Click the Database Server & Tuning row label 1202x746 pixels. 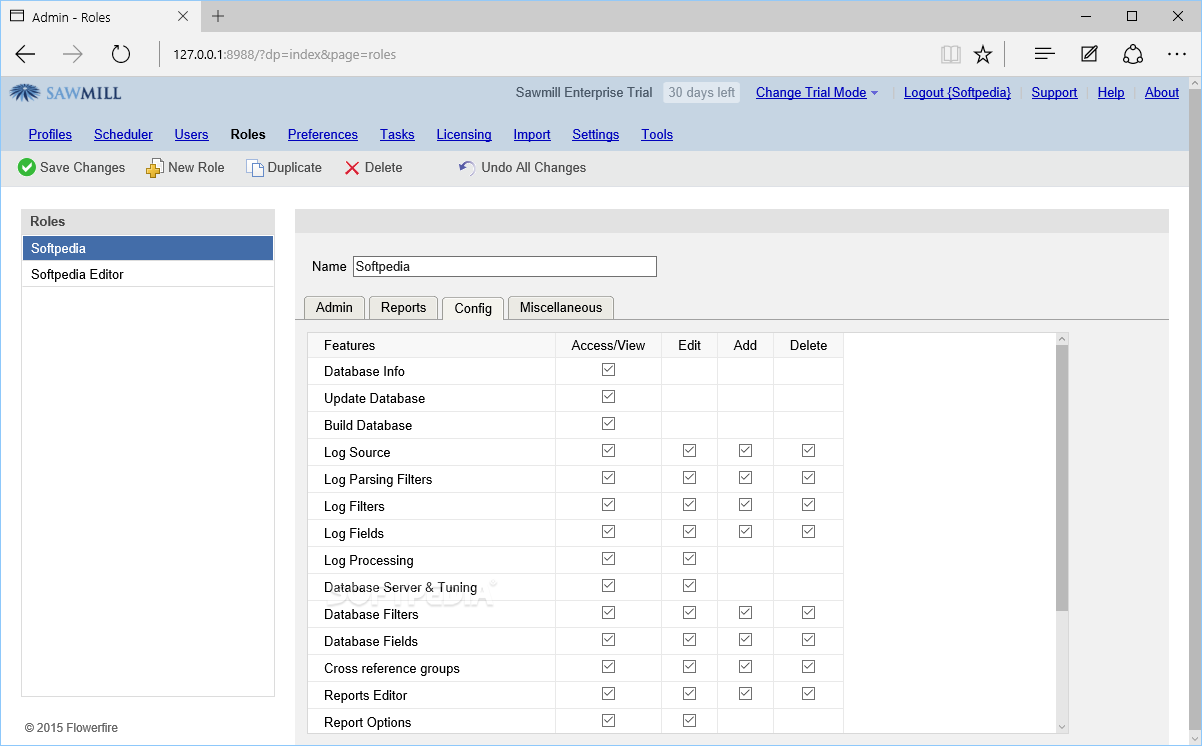point(400,587)
